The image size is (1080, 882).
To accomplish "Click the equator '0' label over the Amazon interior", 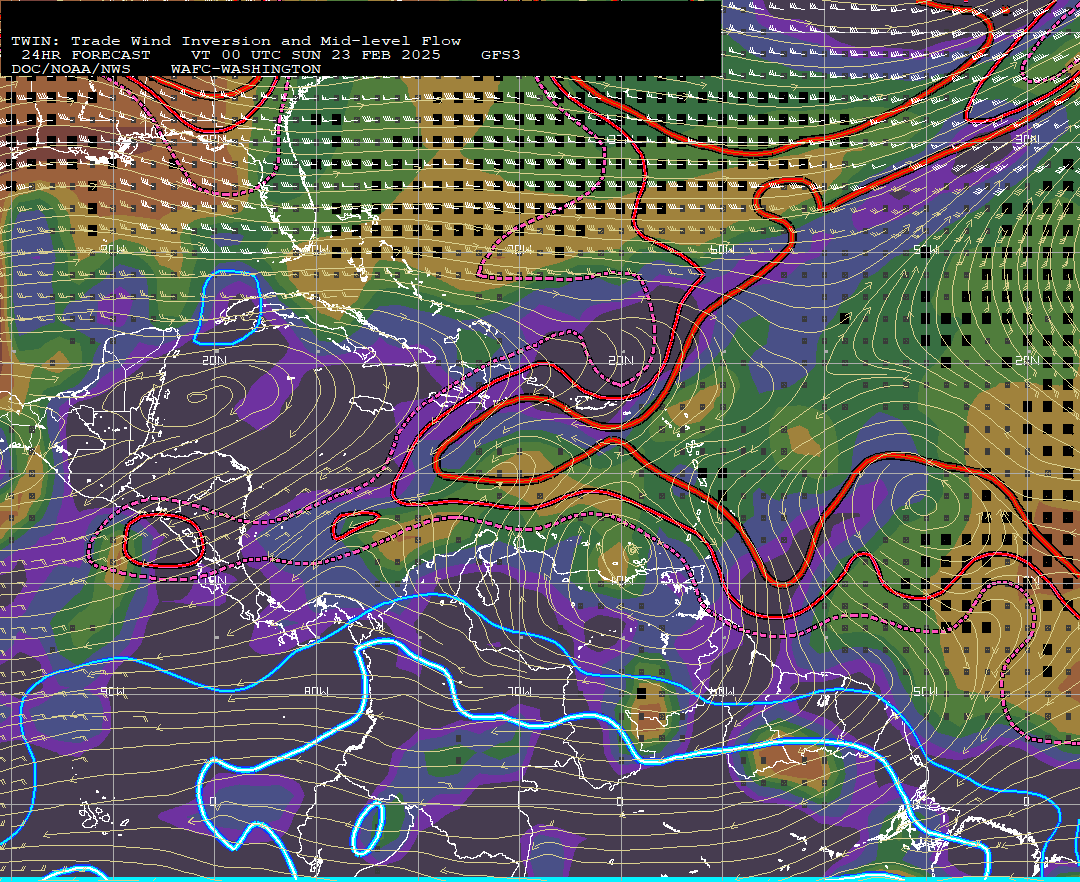I will pyautogui.click(x=620, y=801).
